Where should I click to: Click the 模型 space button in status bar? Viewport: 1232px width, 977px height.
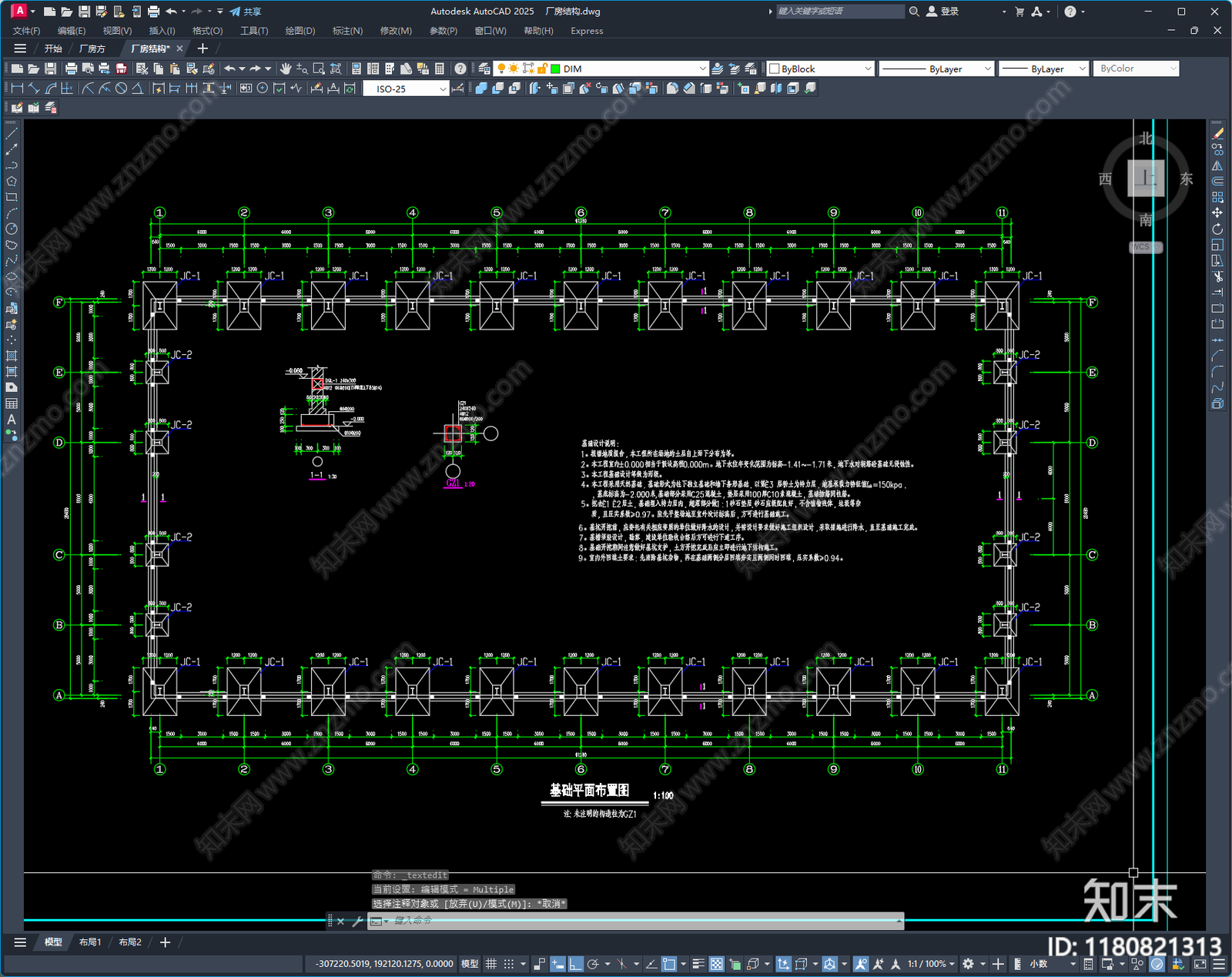tap(470, 964)
